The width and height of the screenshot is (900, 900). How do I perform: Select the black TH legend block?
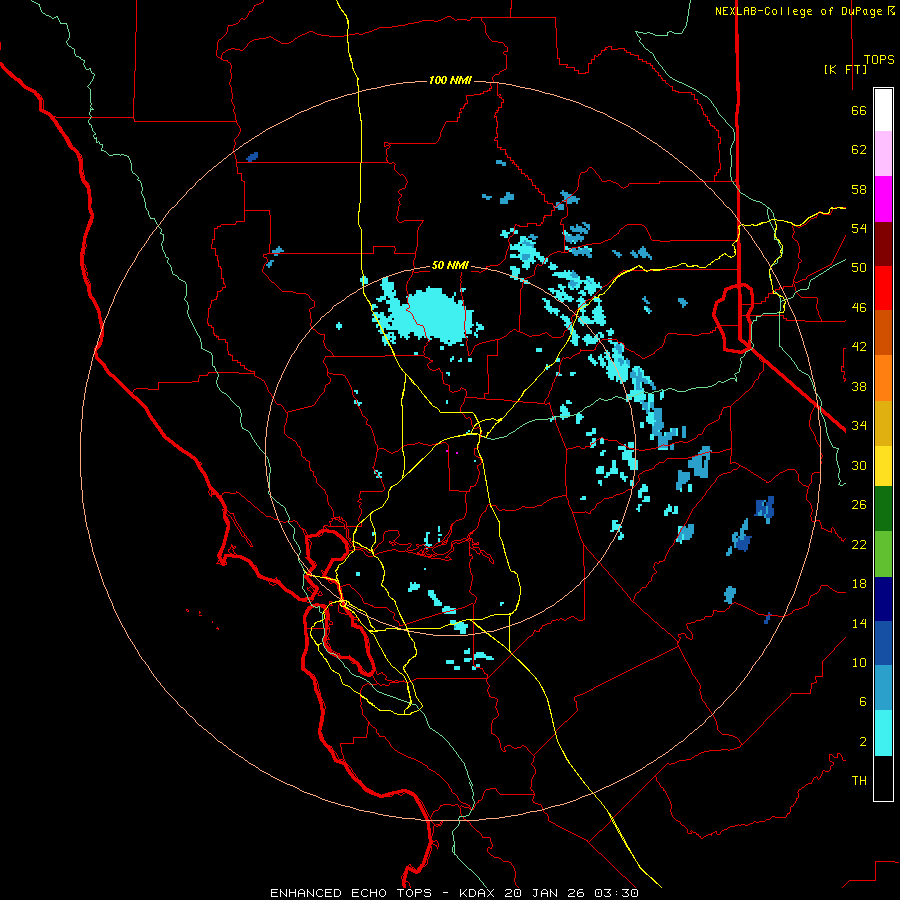[x=883, y=778]
